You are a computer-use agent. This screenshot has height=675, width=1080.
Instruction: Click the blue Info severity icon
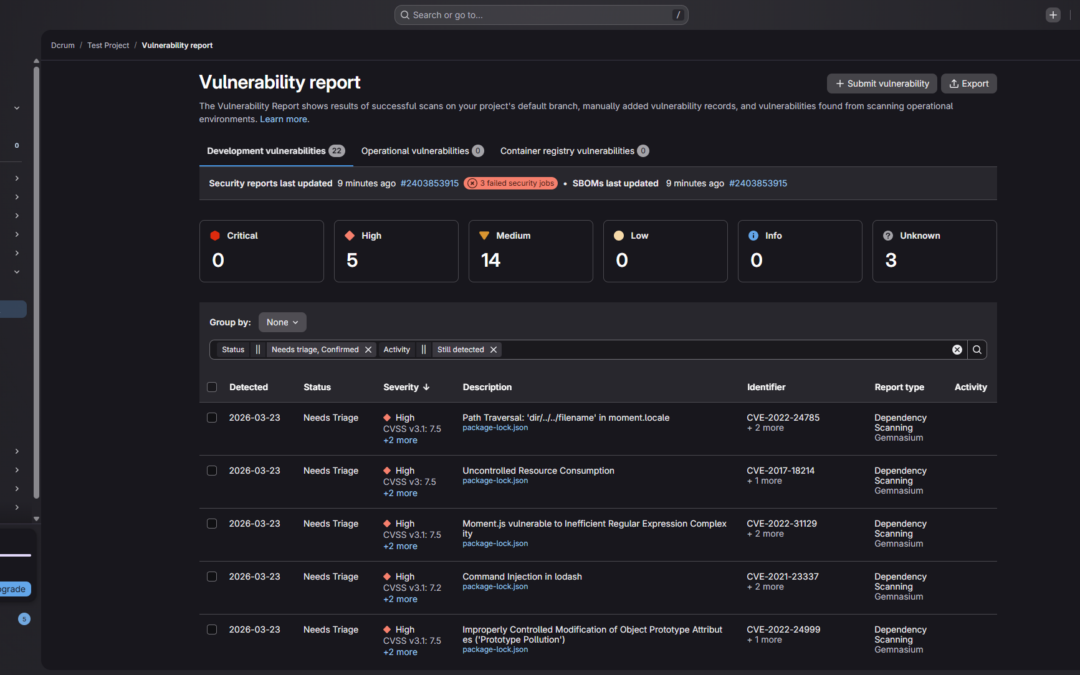click(754, 236)
